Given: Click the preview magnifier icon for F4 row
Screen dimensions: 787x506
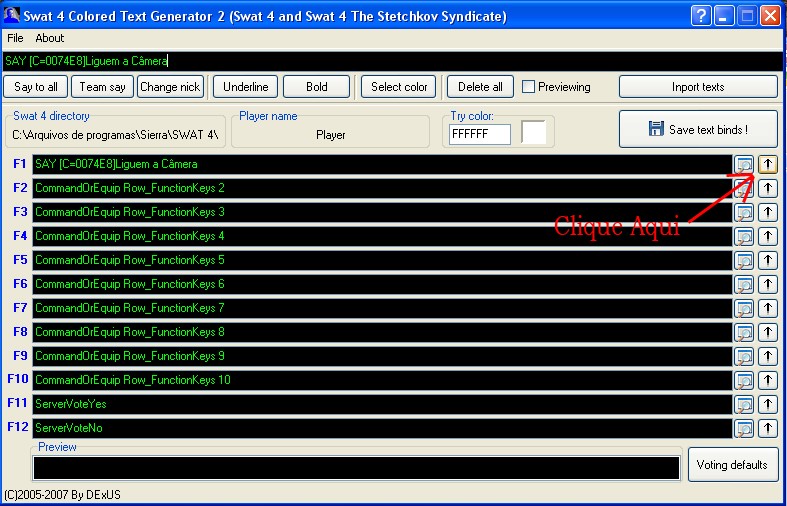Looking at the screenshot, I should (x=744, y=236).
